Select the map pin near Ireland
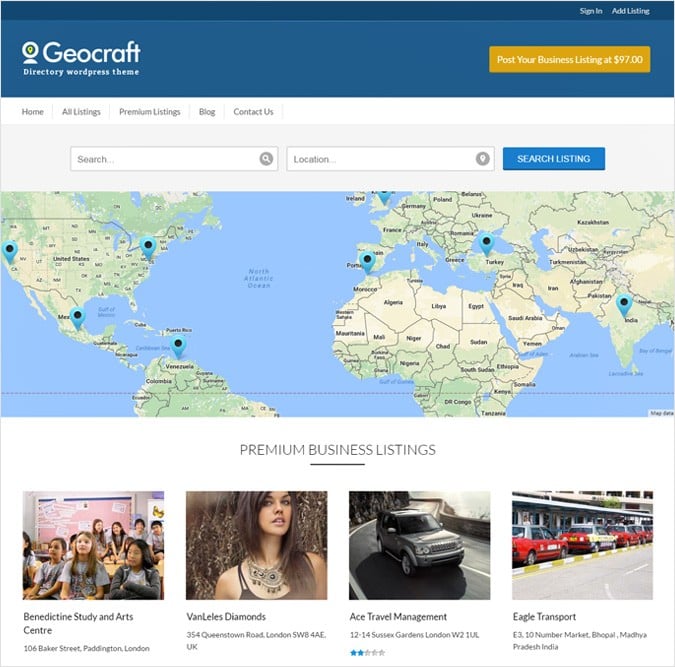 point(384,197)
